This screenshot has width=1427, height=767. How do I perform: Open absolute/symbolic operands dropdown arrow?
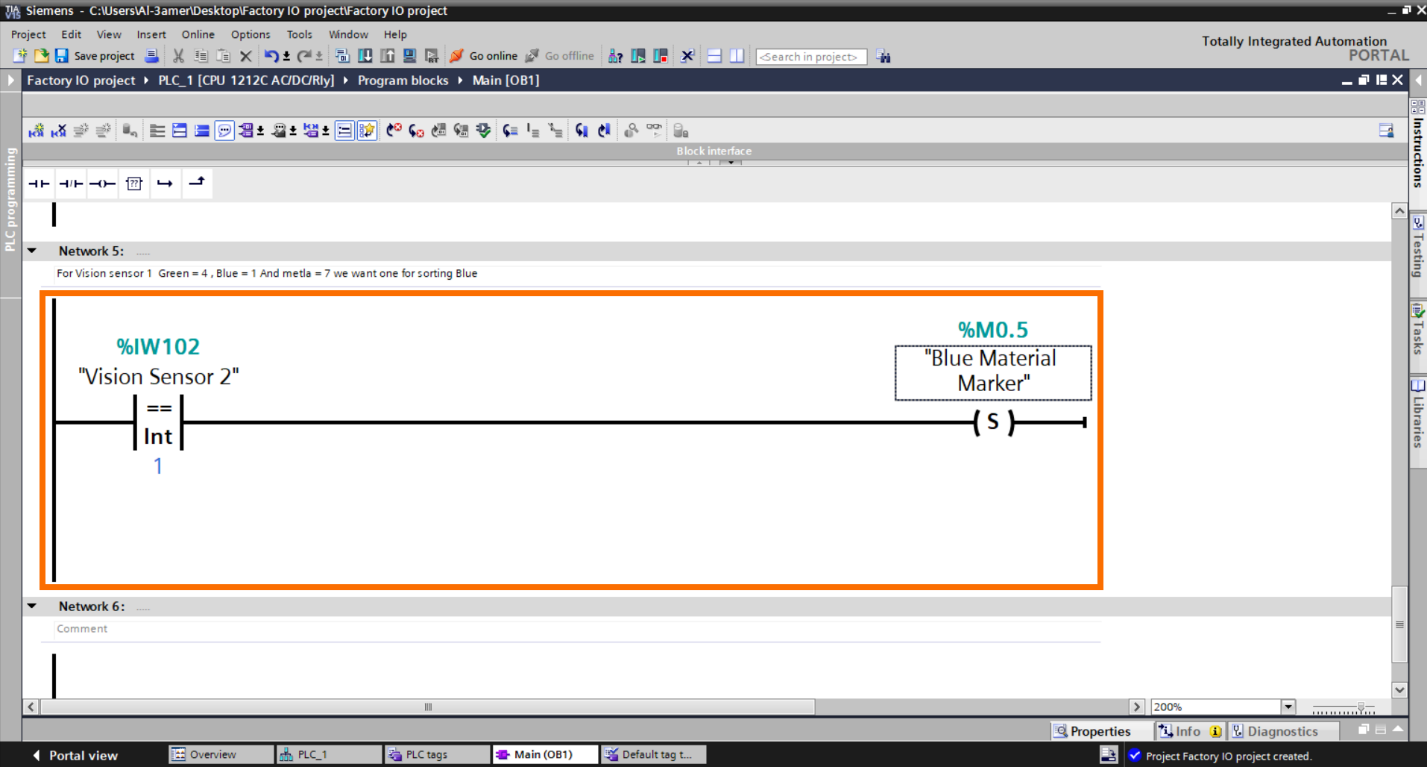click(260, 131)
